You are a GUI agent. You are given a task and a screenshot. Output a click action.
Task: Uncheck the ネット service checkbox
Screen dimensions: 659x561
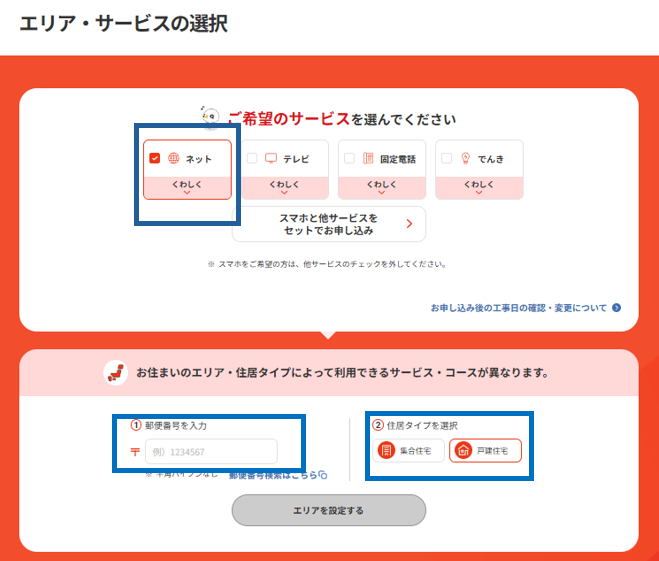(155, 158)
